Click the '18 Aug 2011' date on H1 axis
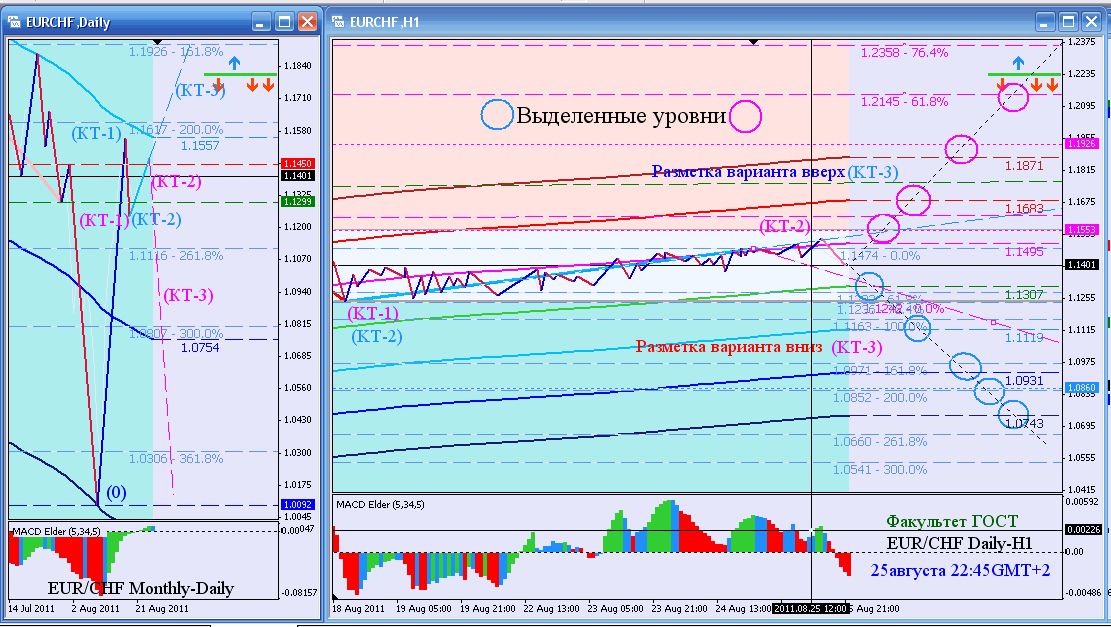The height and width of the screenshot is (627, 1111). click(359, 609)
